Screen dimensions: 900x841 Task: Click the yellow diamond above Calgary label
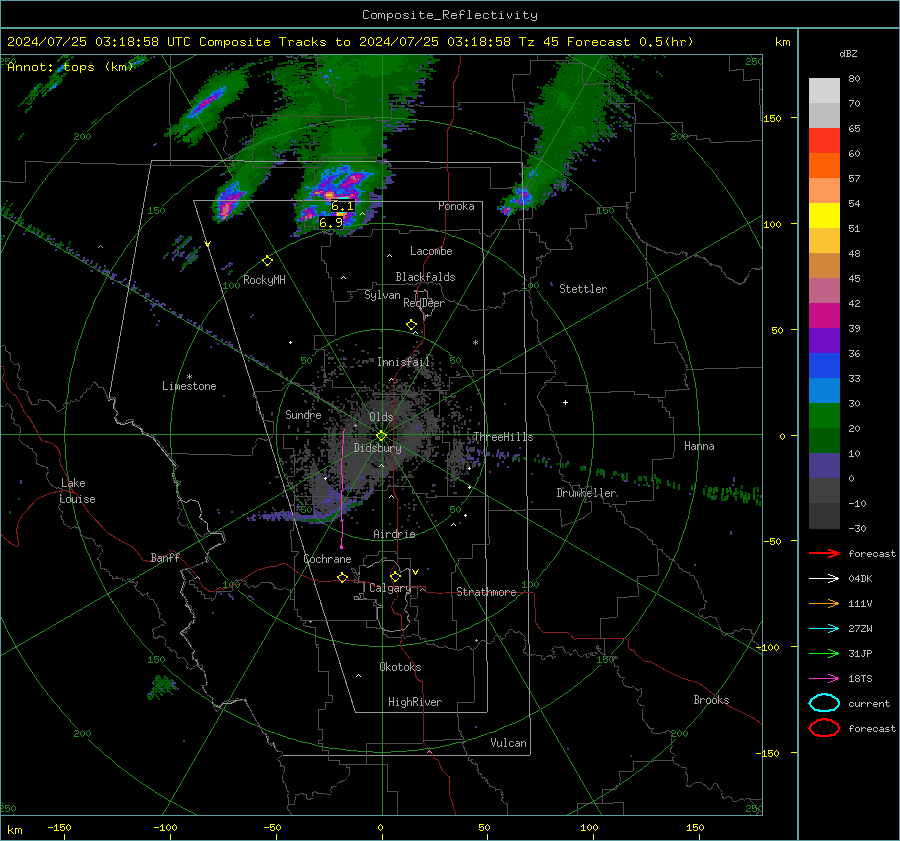tap(395, 576)
